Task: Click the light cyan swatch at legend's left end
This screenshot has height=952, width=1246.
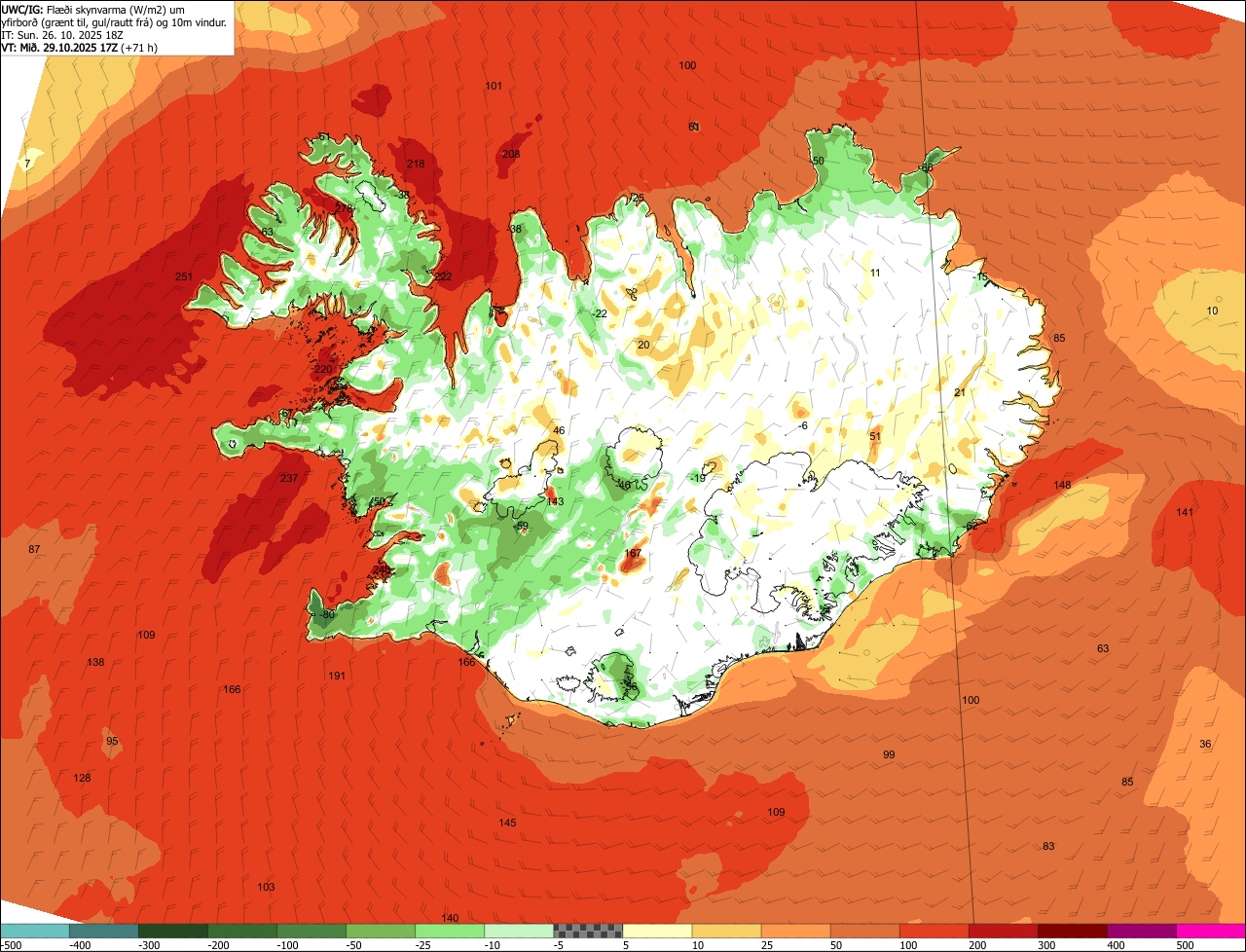Action: click(x=34, y=931)
